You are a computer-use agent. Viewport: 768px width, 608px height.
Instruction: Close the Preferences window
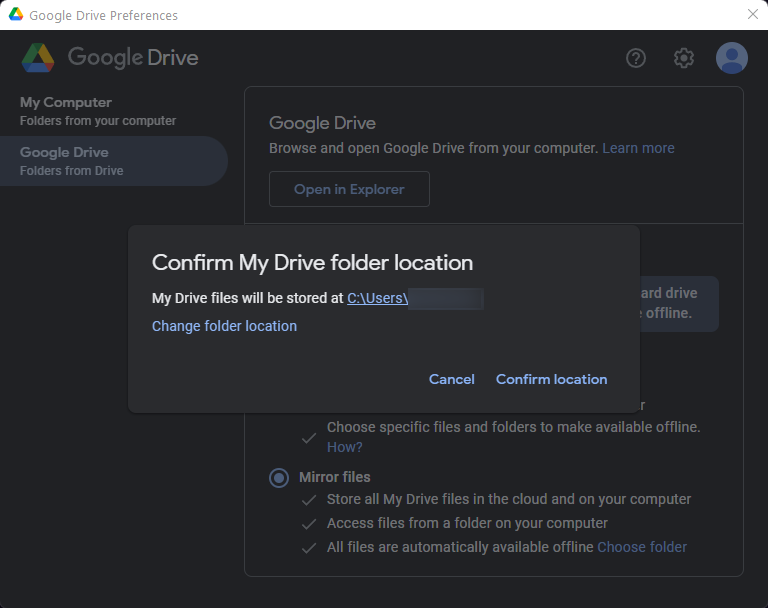(753, 14)
